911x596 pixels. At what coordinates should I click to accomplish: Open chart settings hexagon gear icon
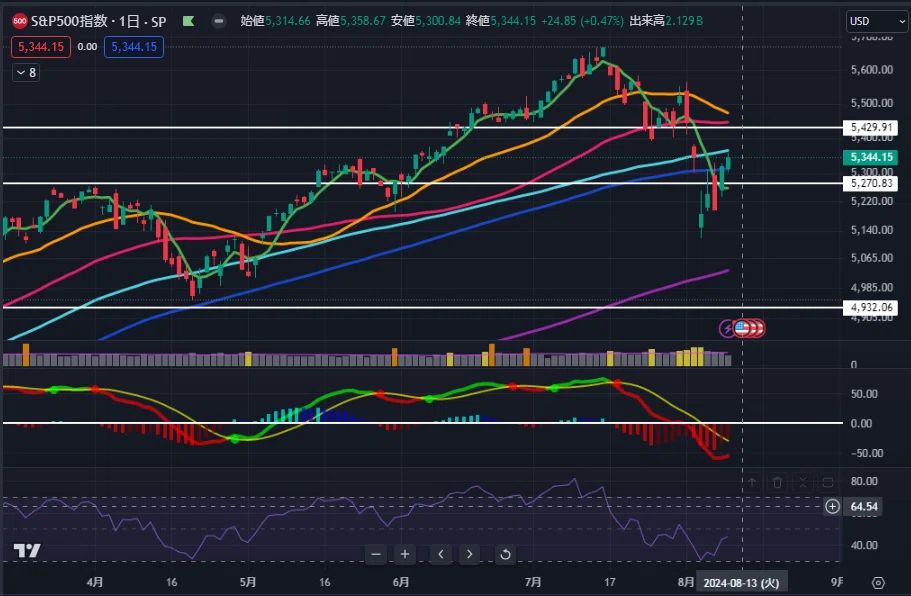tap(878, 583)
